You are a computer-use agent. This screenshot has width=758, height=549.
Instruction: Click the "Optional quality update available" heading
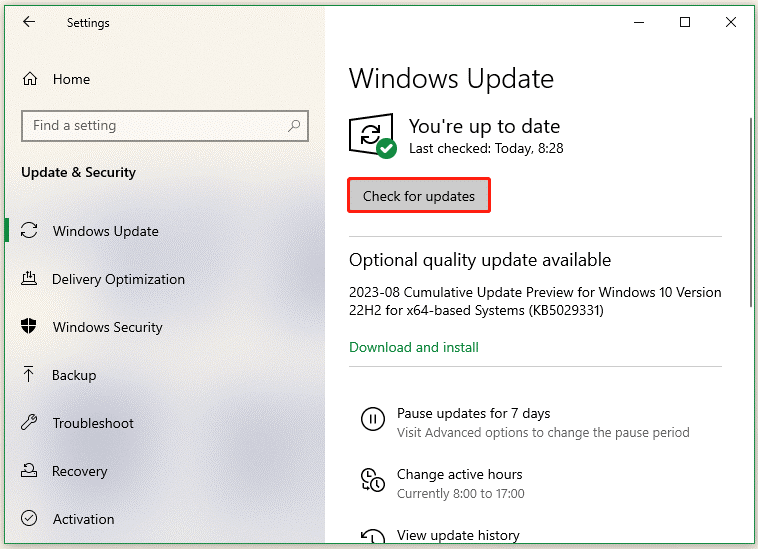[480, 260]
